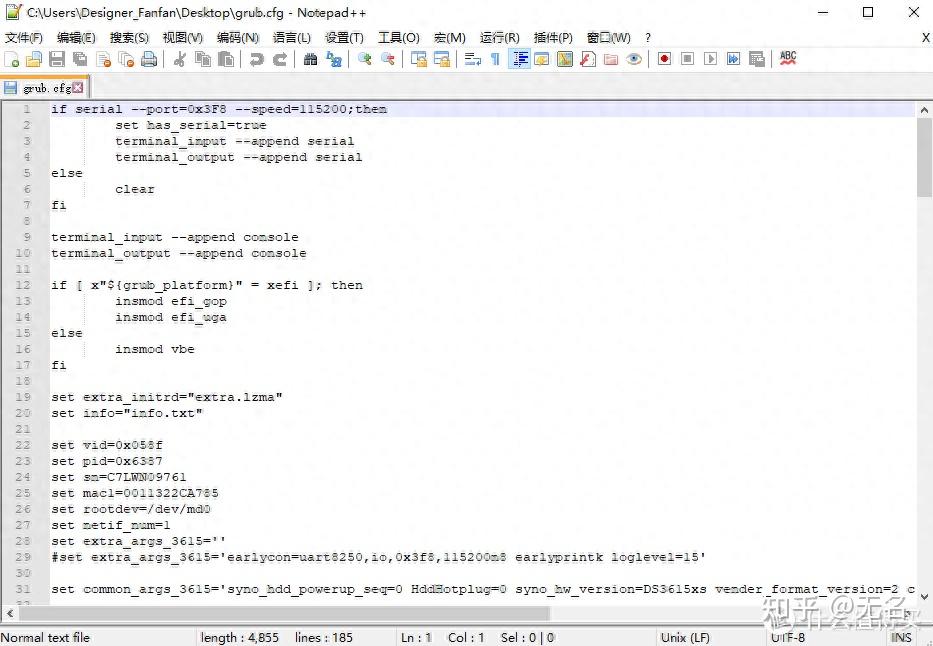
Task: Click the X at the menu bar's right end
Action: (x=926, y=37)
